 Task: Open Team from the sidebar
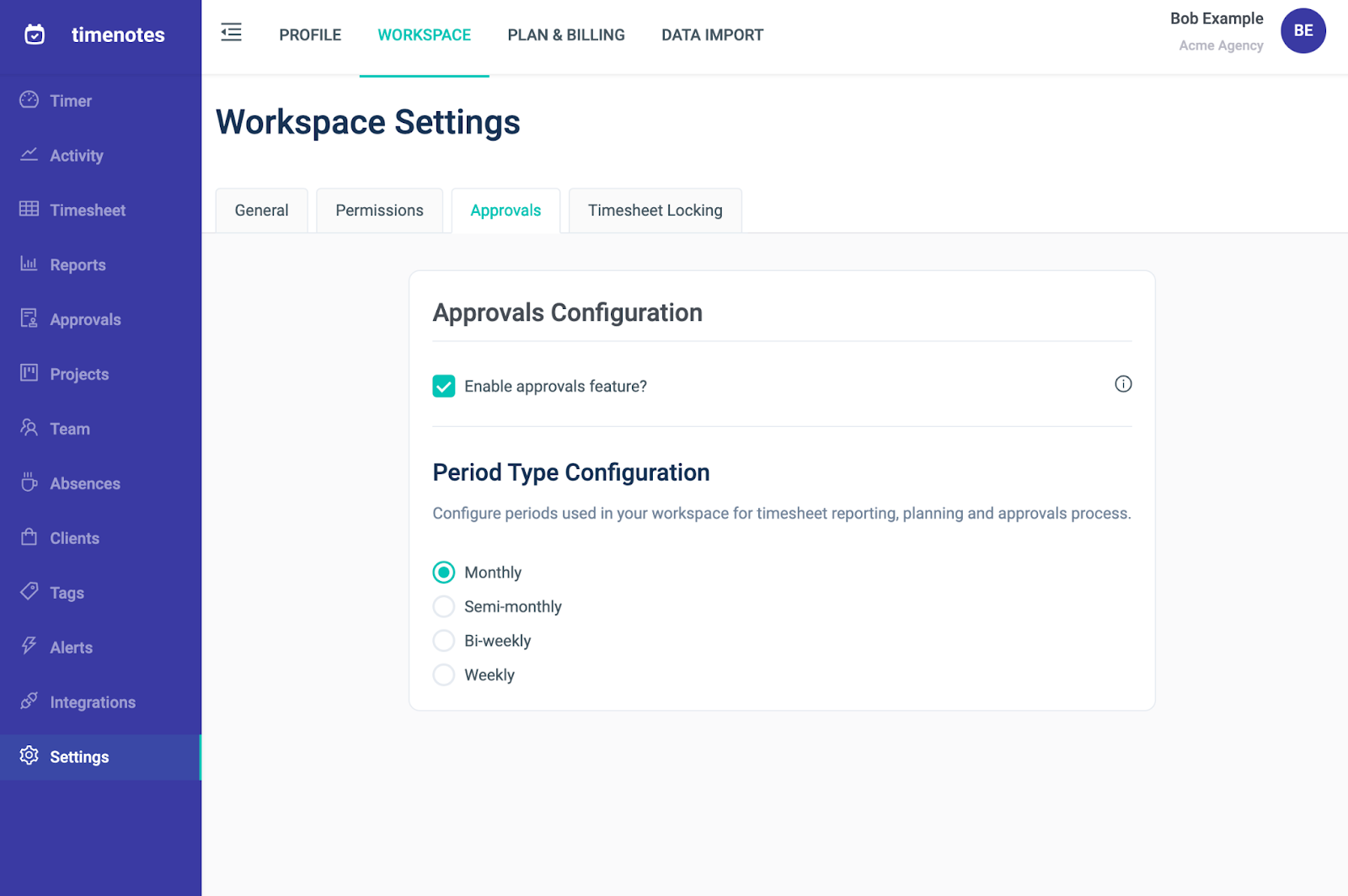(100, 429)
